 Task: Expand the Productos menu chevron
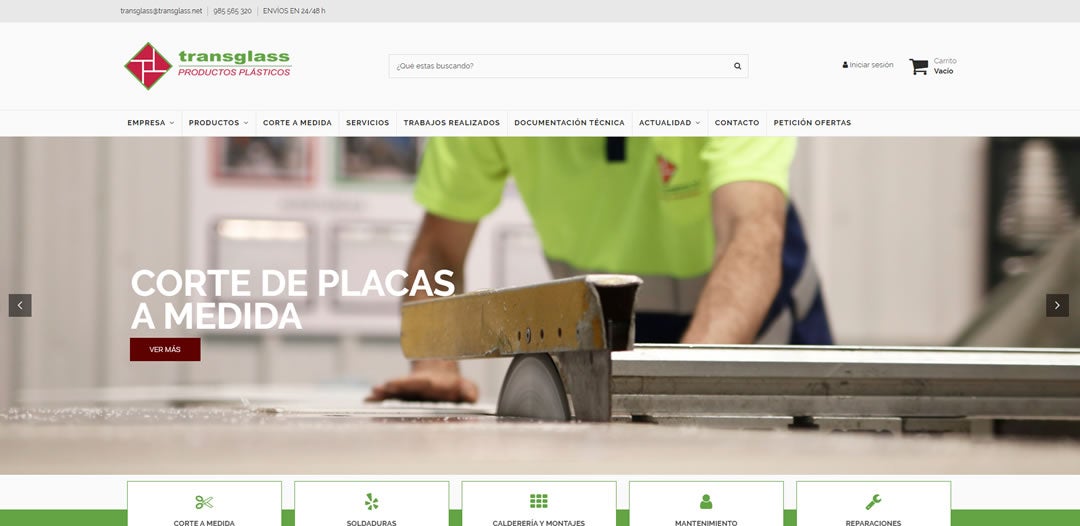point(246,123)
